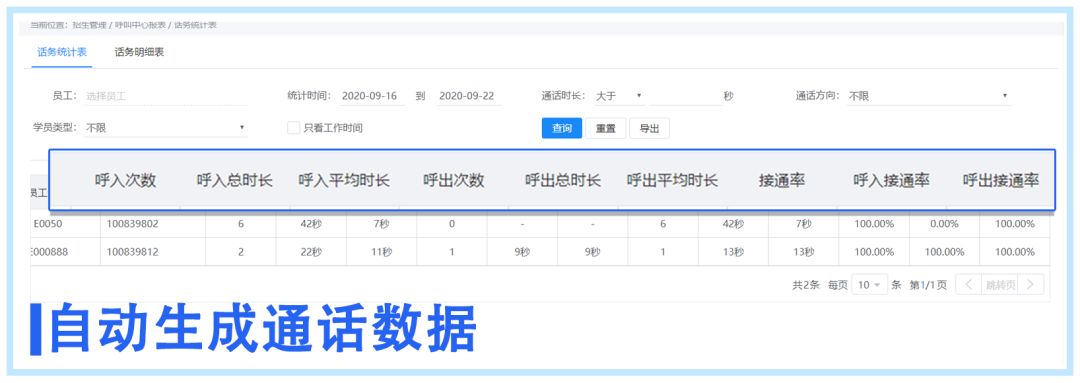Open 通话时长 大于 comparison dropdown
Viewport: 1080px width, 383px height.
tap(619, 96)
